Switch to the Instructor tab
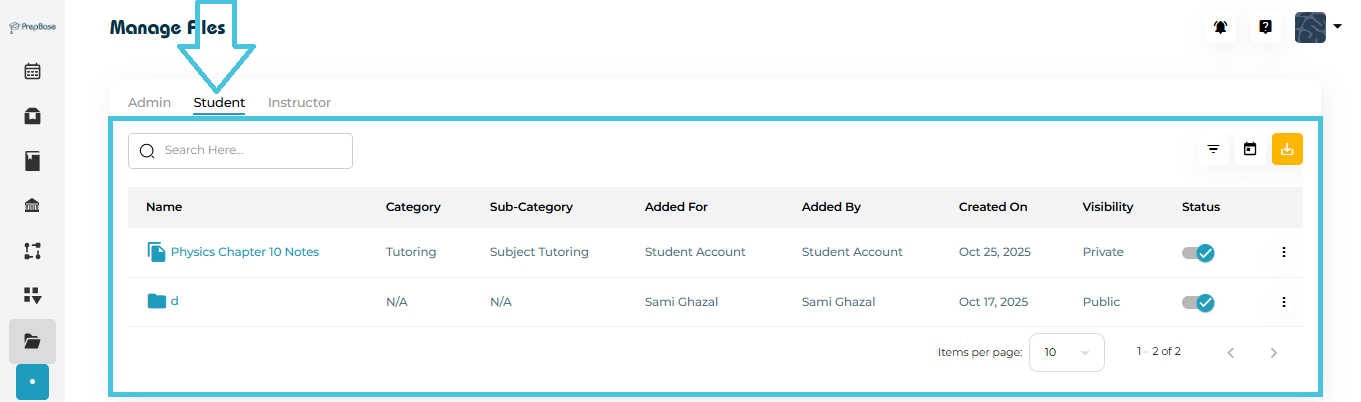Viewport: 1361px width, 402px height. tap(299, 102)
